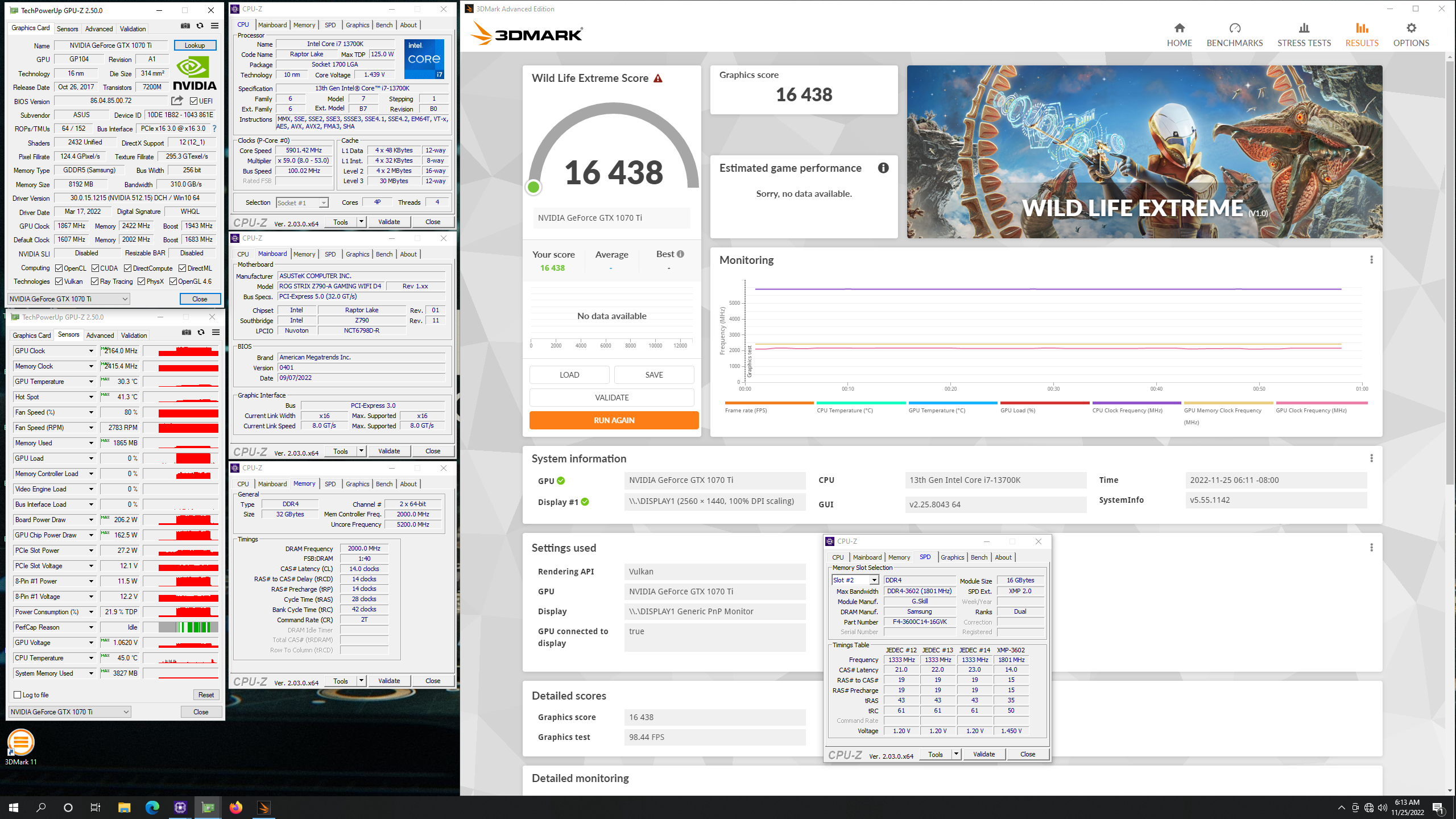
Task: Click Wild Life Extreme banner thumbnail
Action: point(1144,152)
